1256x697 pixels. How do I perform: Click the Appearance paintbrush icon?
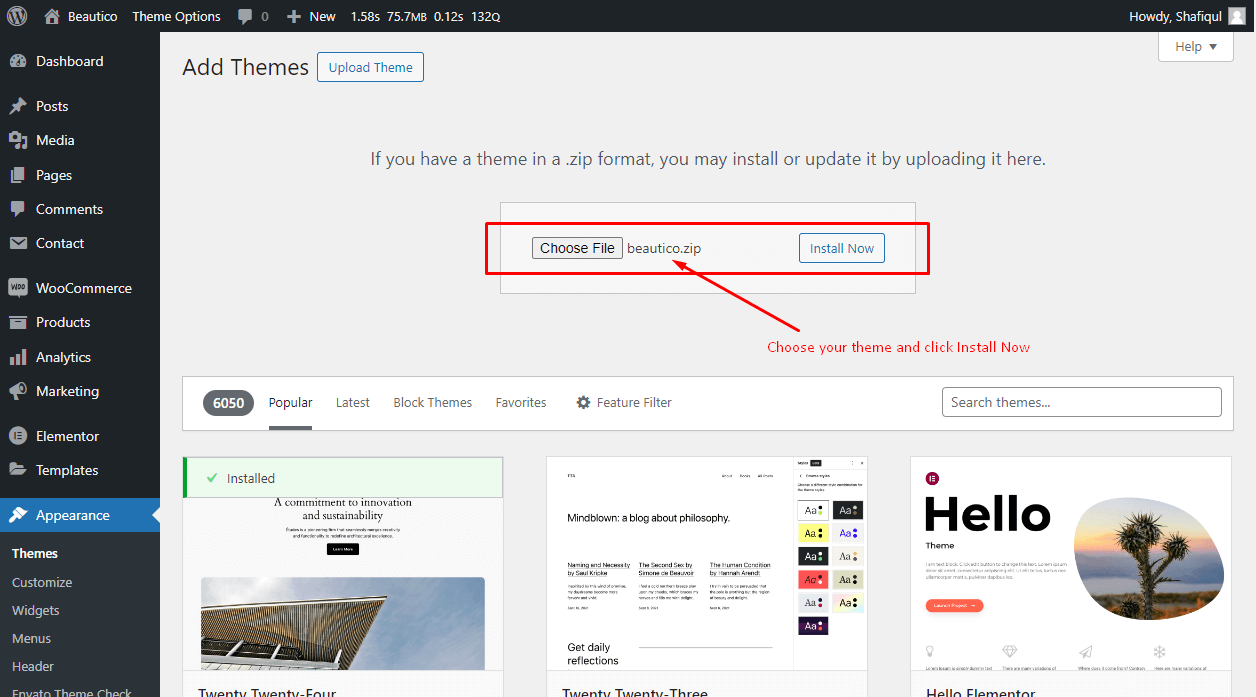tap(18, 515)
